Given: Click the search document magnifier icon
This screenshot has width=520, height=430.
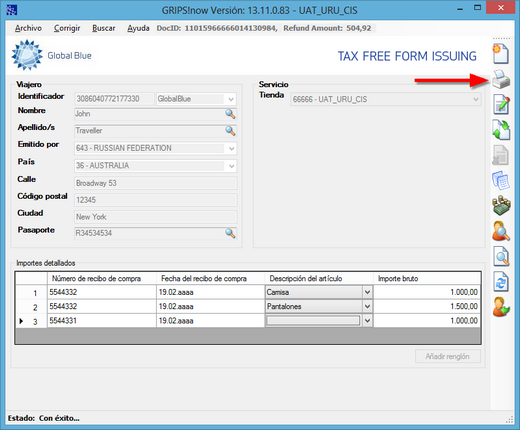Looking at the screenshot, I should click(501, 256).
